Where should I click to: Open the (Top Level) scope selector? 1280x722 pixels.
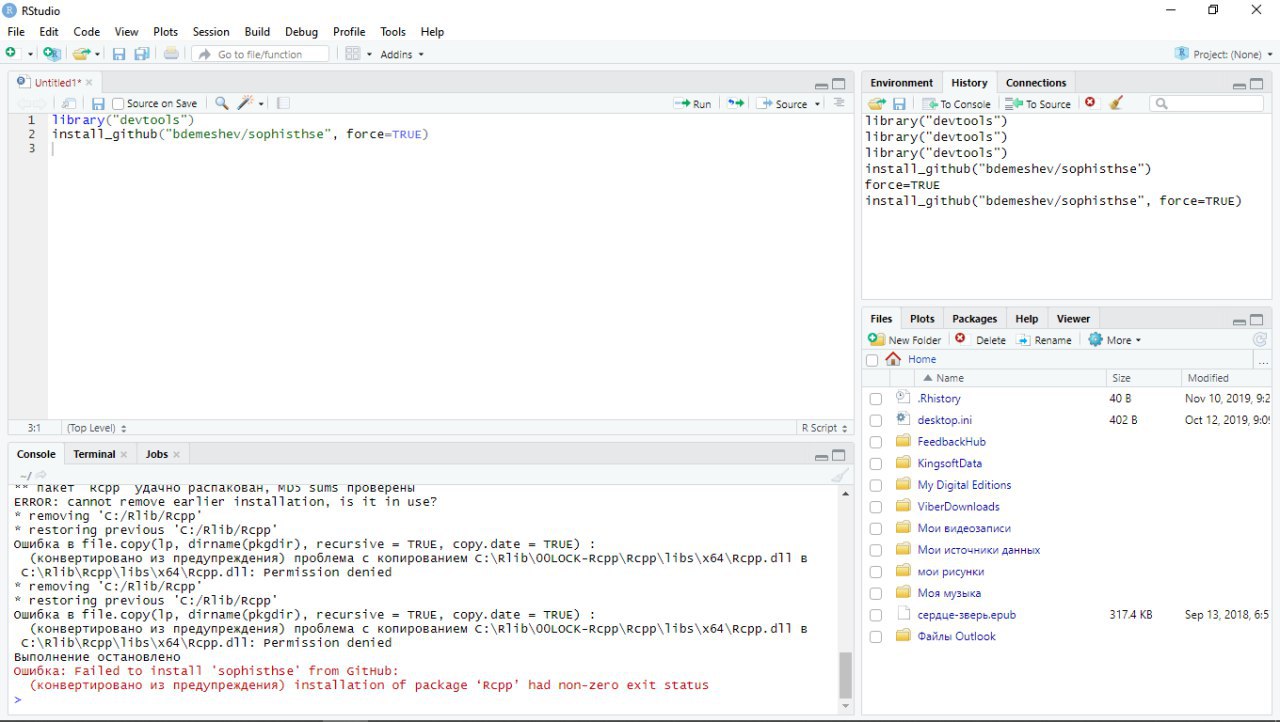coord(97,428)
